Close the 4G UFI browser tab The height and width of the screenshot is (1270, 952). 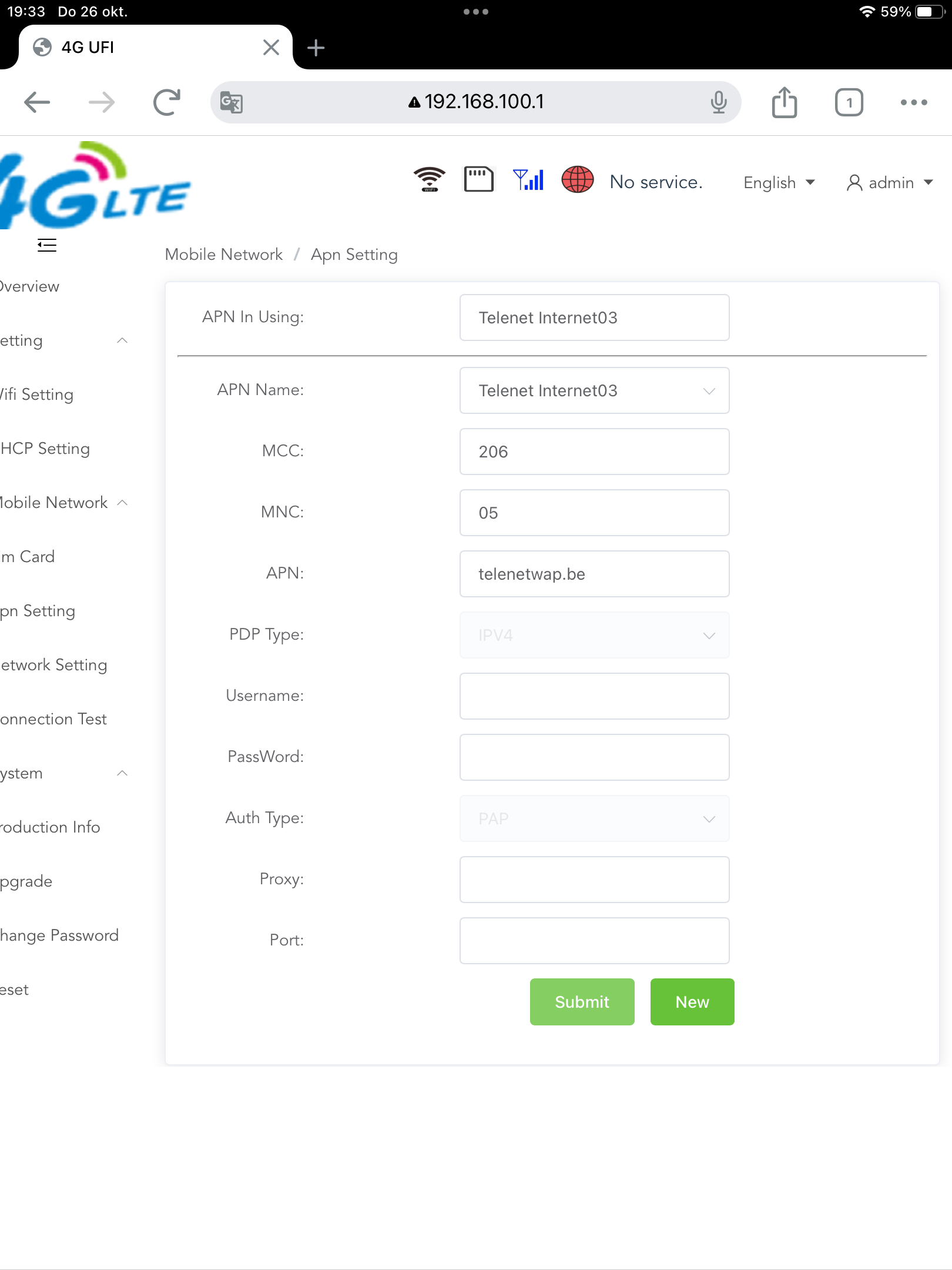click(271, 47)
